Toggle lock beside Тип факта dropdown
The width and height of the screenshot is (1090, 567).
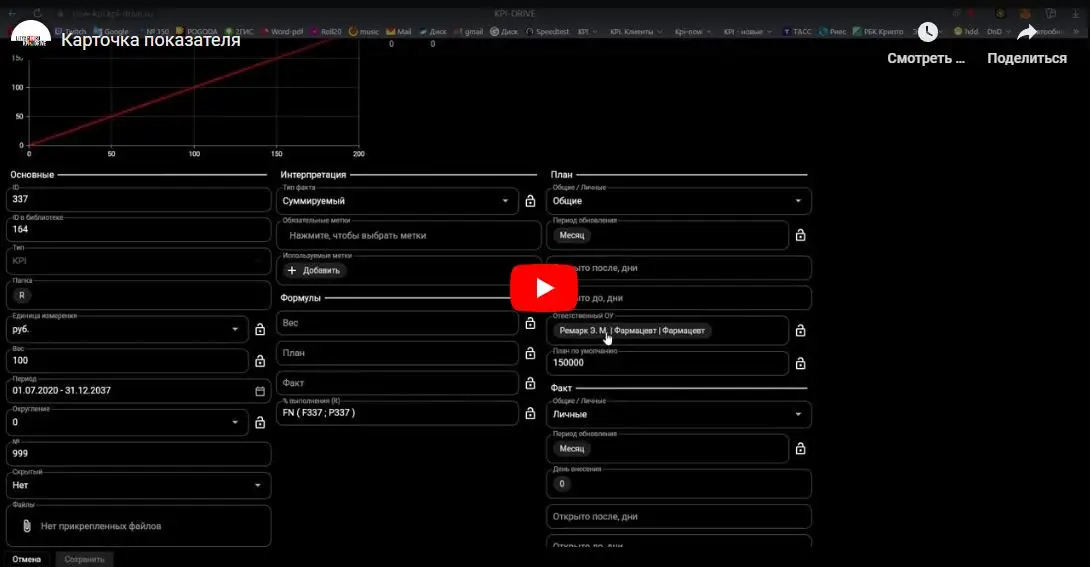click(530, 201)
